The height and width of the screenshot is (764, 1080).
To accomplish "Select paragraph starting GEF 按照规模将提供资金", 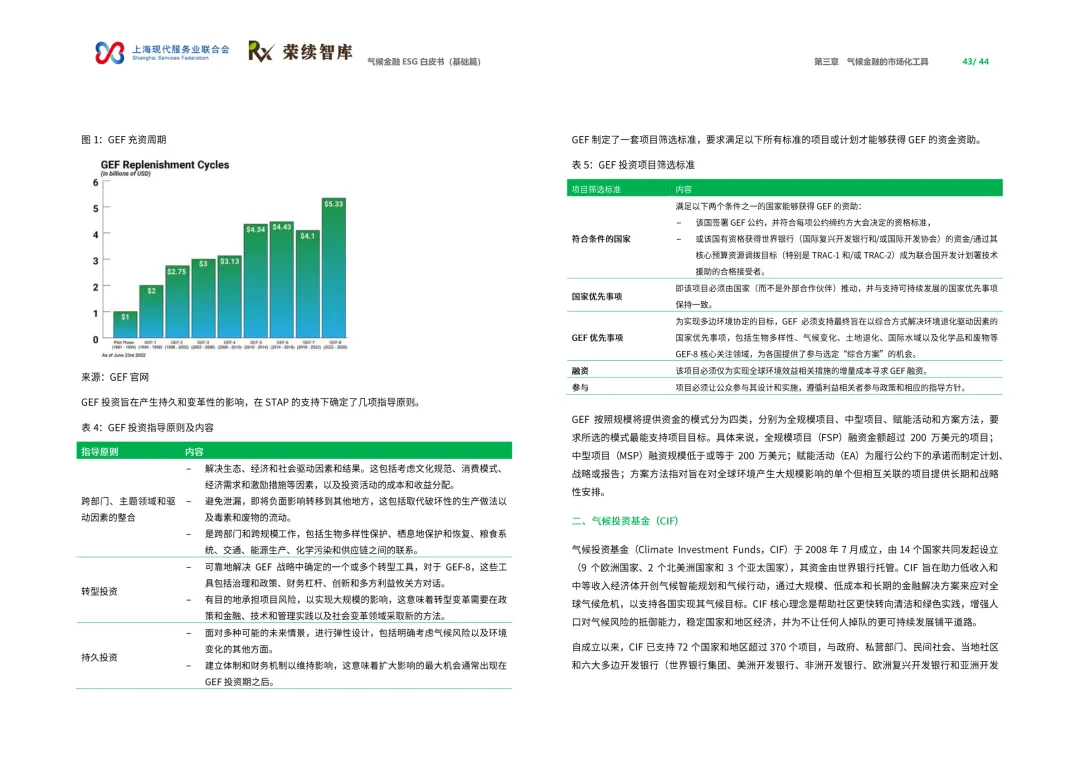I will [x=786, y=455].
